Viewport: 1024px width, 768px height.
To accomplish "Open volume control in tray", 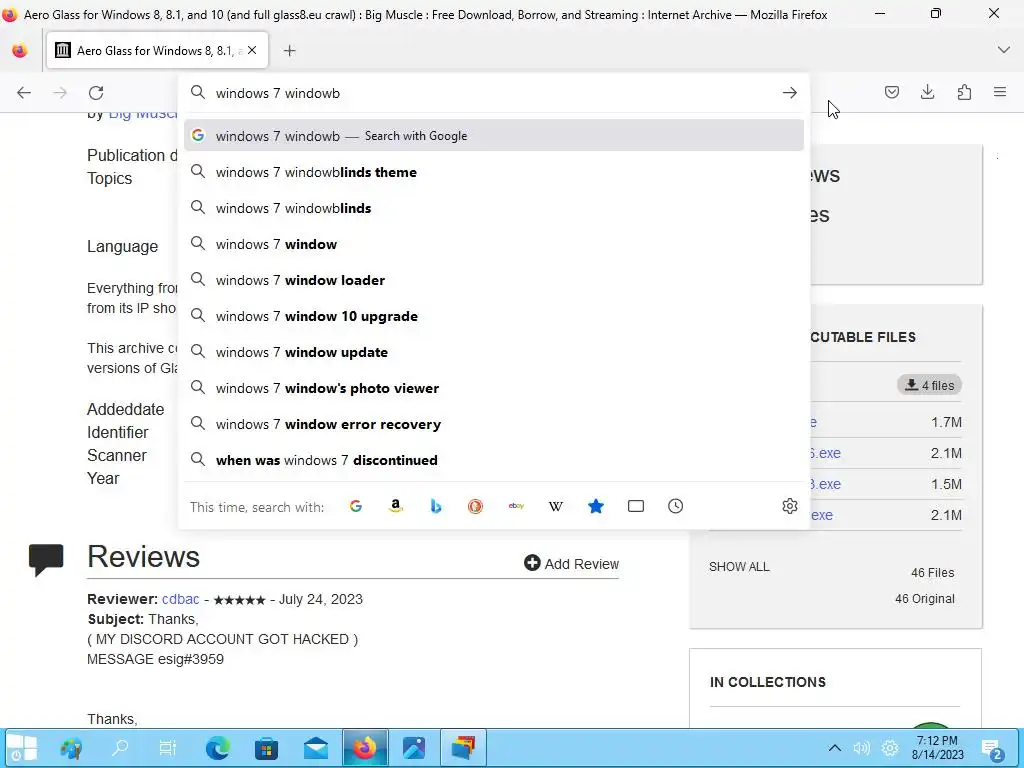I will [x=861, y=748].
